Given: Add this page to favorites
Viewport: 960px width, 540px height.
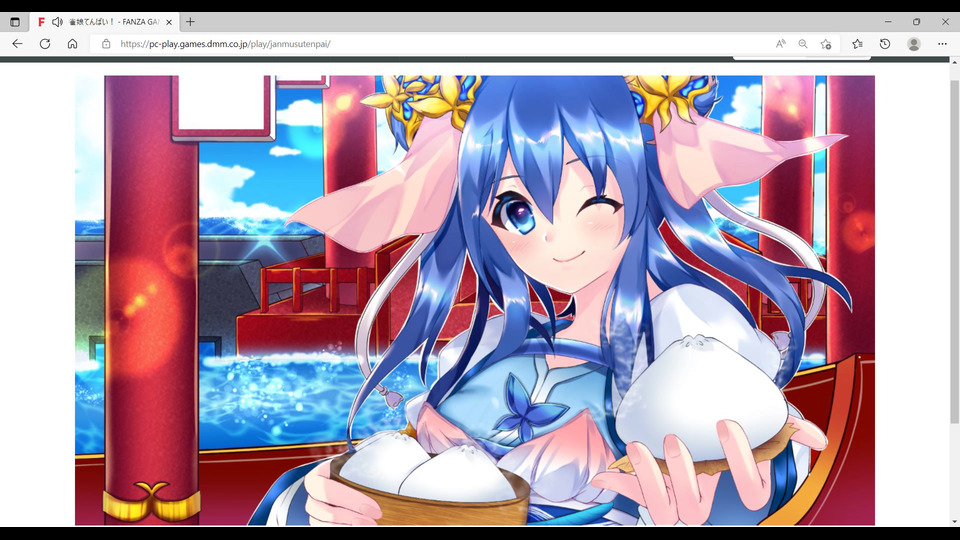Looking at the screenshot, I should pyautogui.click(x=825, y=44).
